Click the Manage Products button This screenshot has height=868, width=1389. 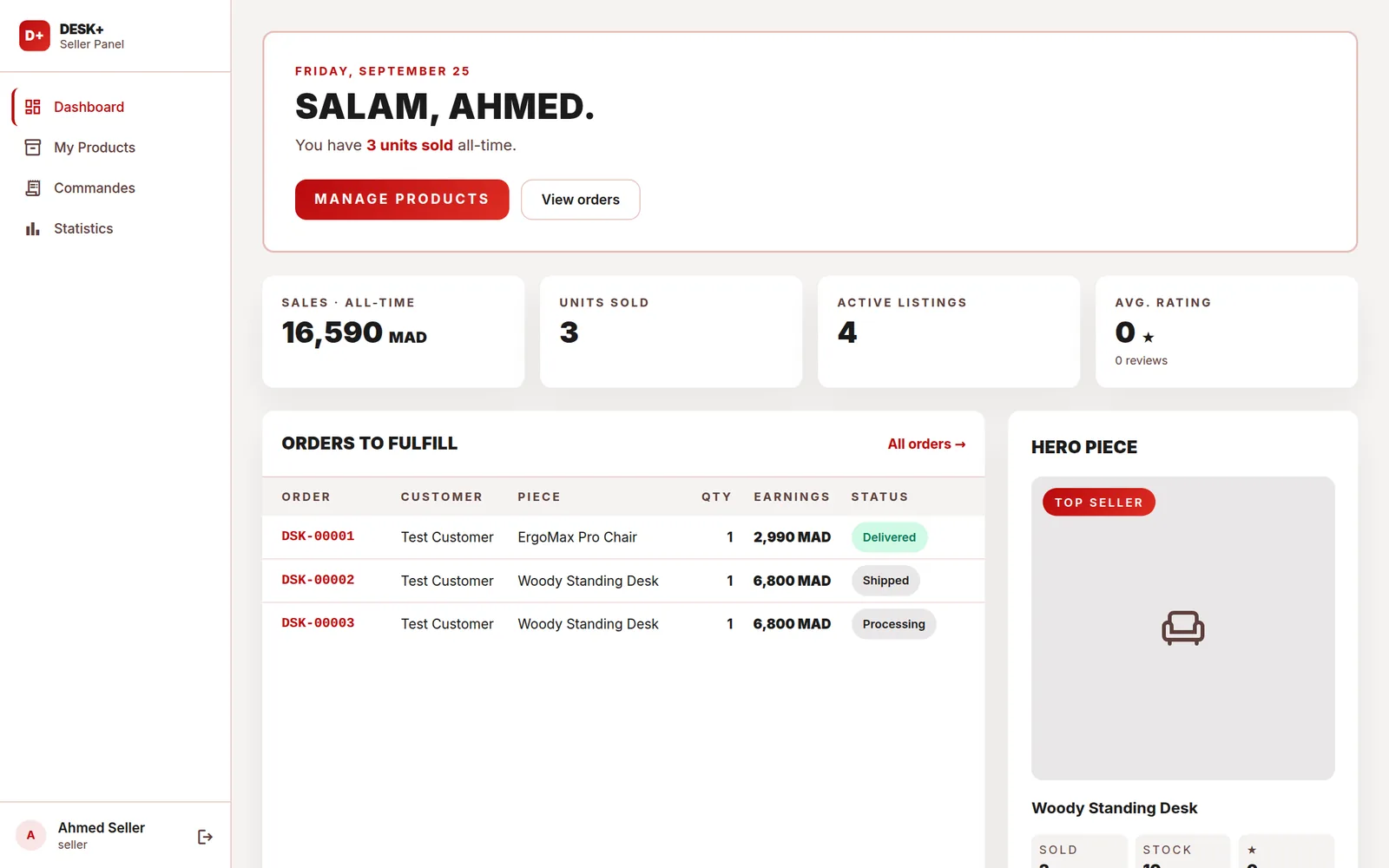pyautogui.click(x=402, y=200)
